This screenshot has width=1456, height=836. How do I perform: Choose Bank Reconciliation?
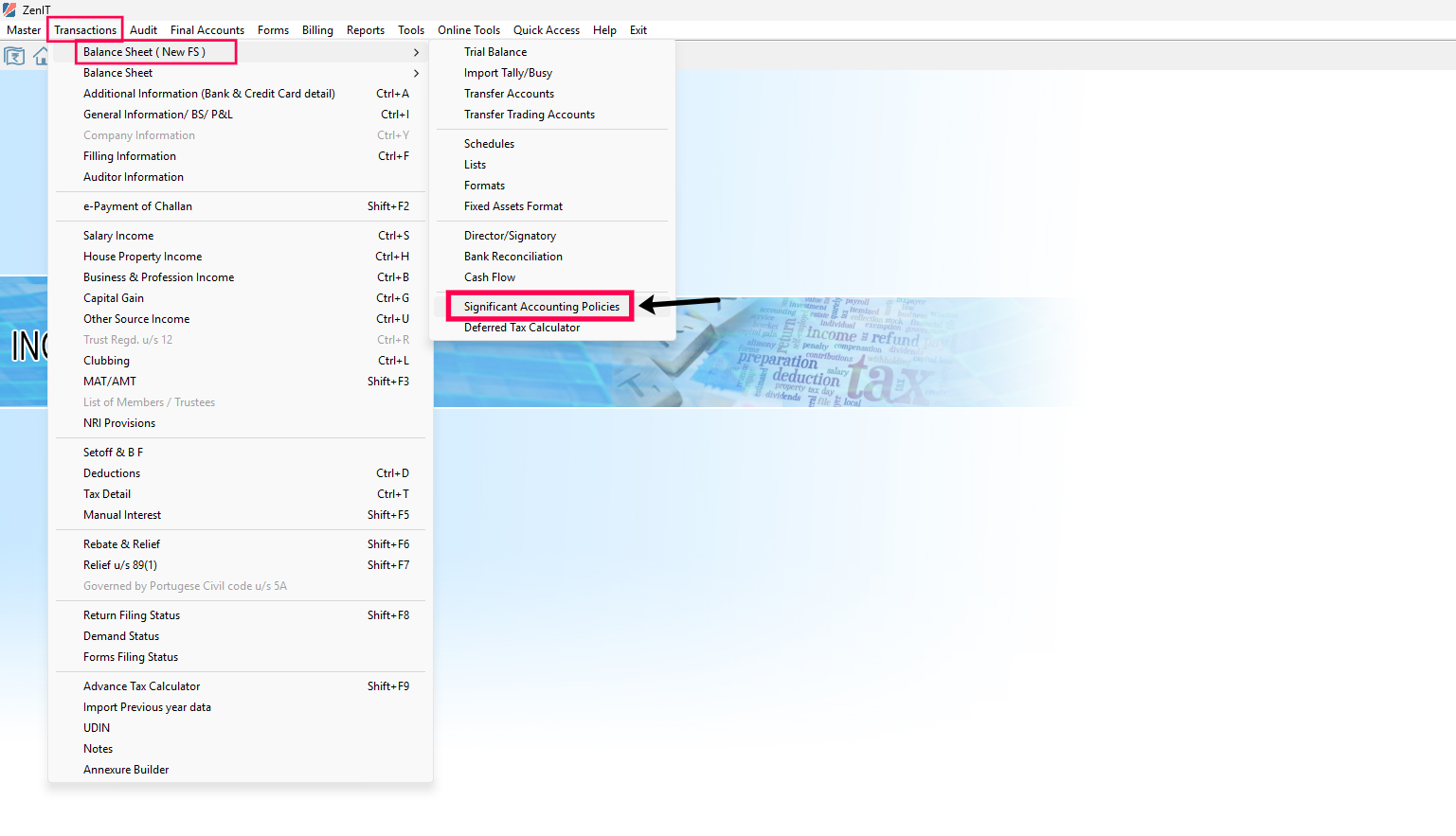point(512,257)
